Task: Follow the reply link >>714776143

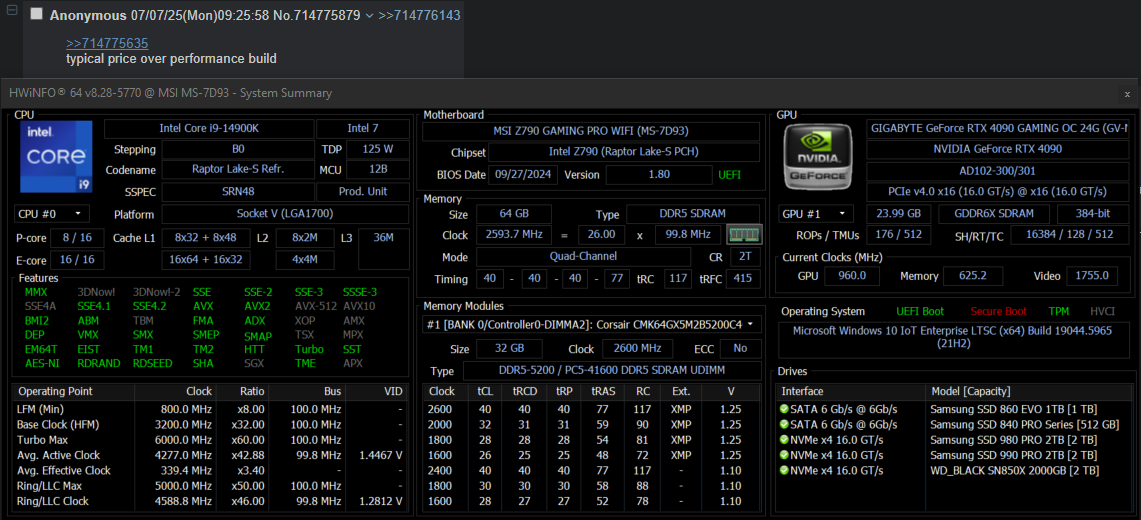Action: click(419, 15)
